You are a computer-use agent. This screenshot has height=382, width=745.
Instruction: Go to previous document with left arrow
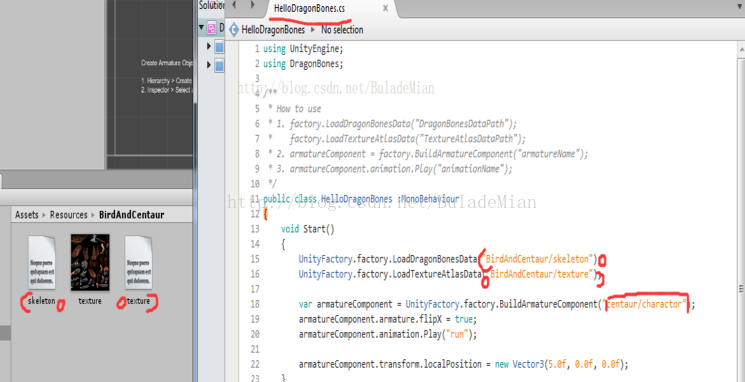coord(234,5)
